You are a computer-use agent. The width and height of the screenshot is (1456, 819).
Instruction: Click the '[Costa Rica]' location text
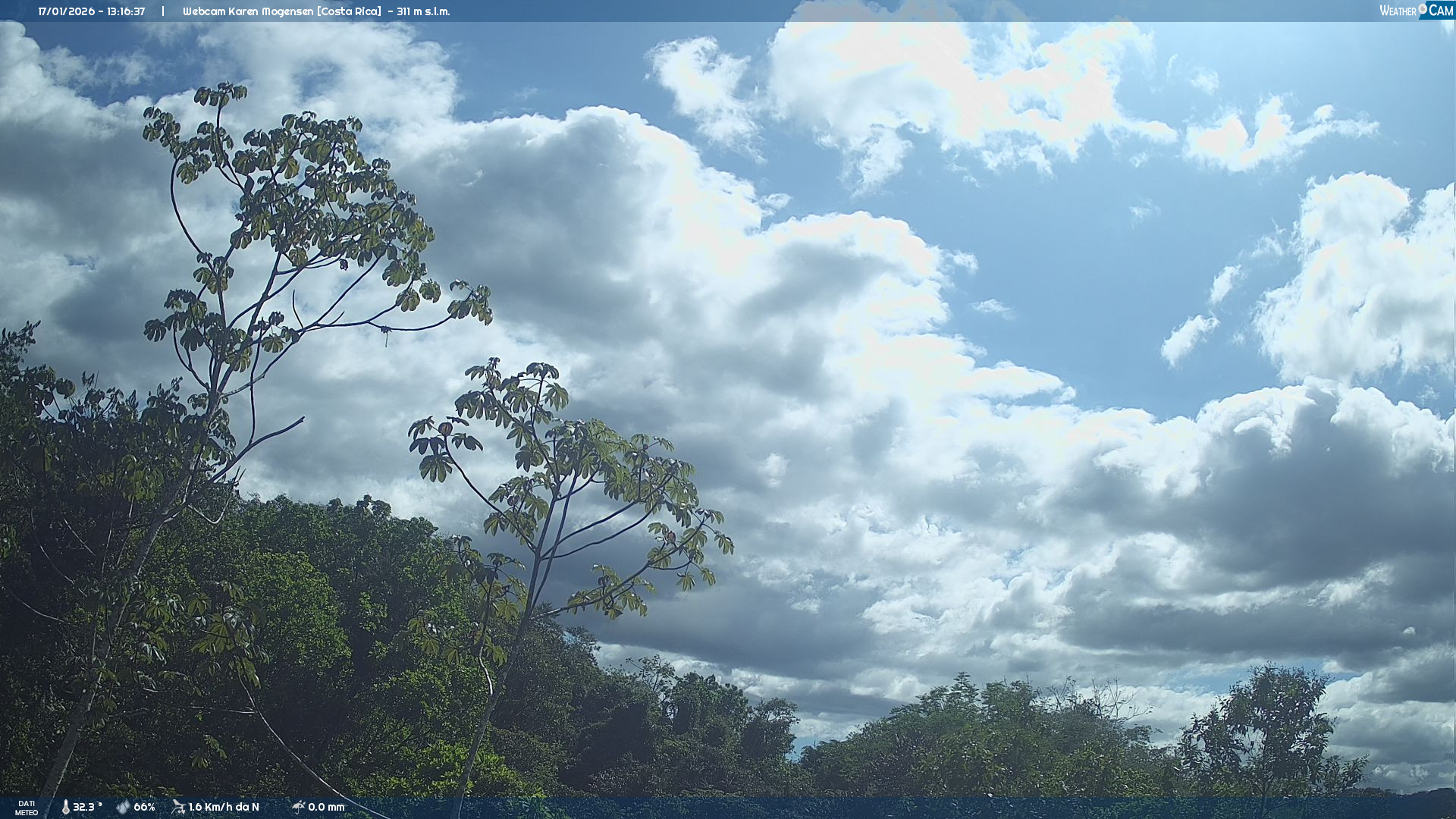(x=350, y=11)
